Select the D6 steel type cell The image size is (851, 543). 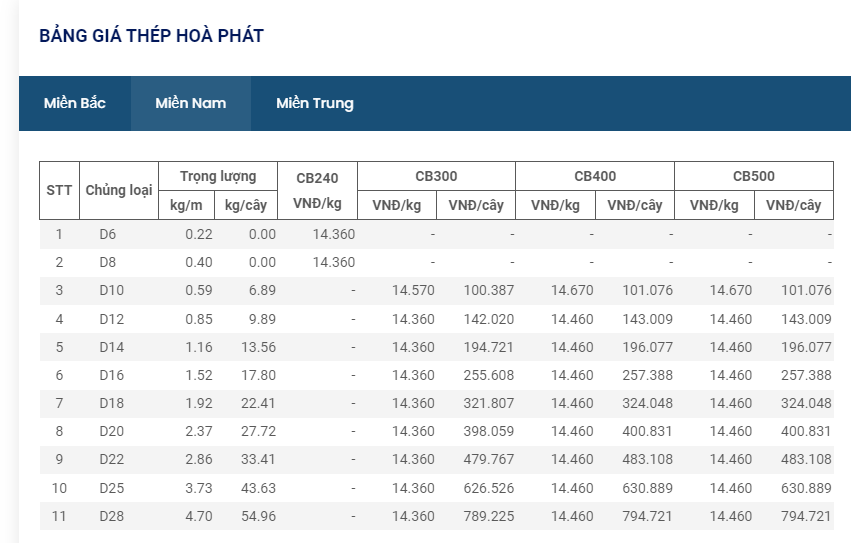tap(108, 234)
